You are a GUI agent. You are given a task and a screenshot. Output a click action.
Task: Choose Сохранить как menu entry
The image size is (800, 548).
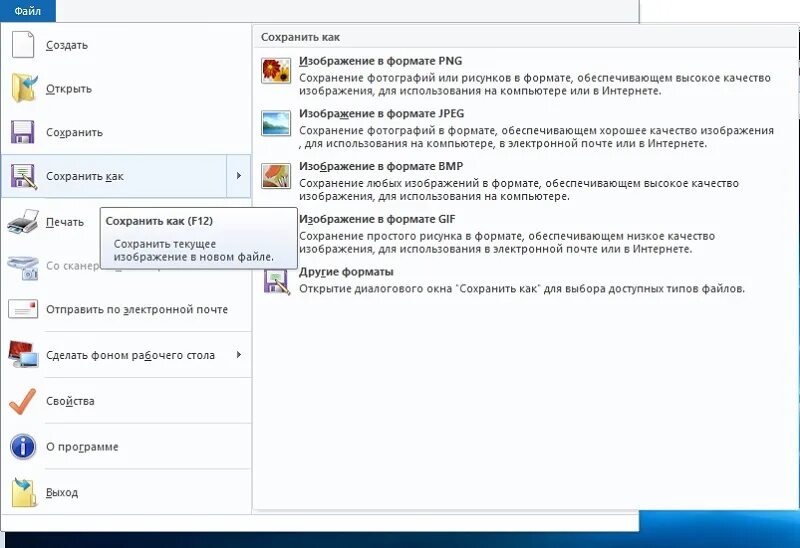(114, 176)
